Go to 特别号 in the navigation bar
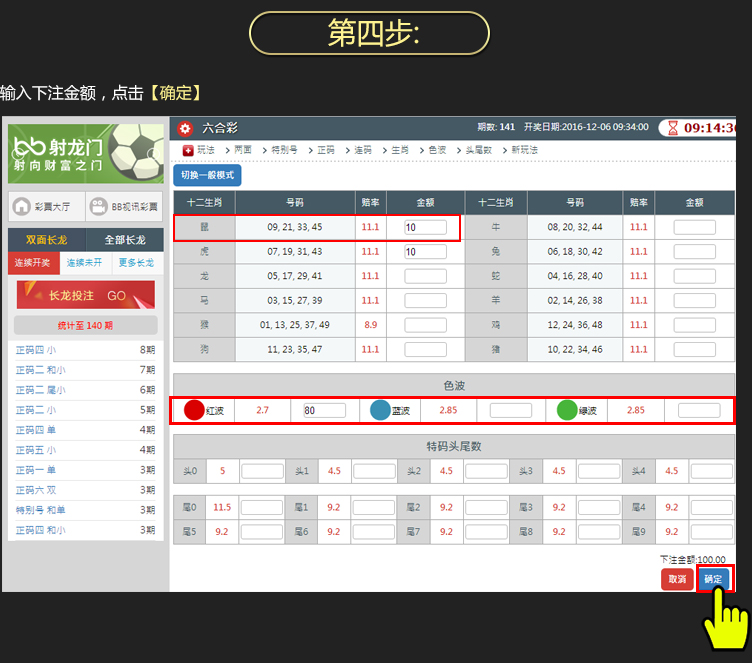 coord(284,150)
